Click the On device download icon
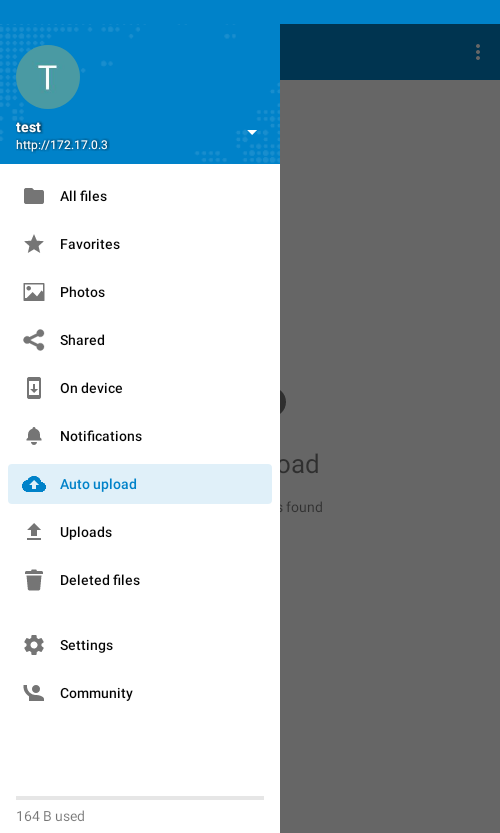The height and width of the screenshot is (833, 500). (x=34, y=388)
